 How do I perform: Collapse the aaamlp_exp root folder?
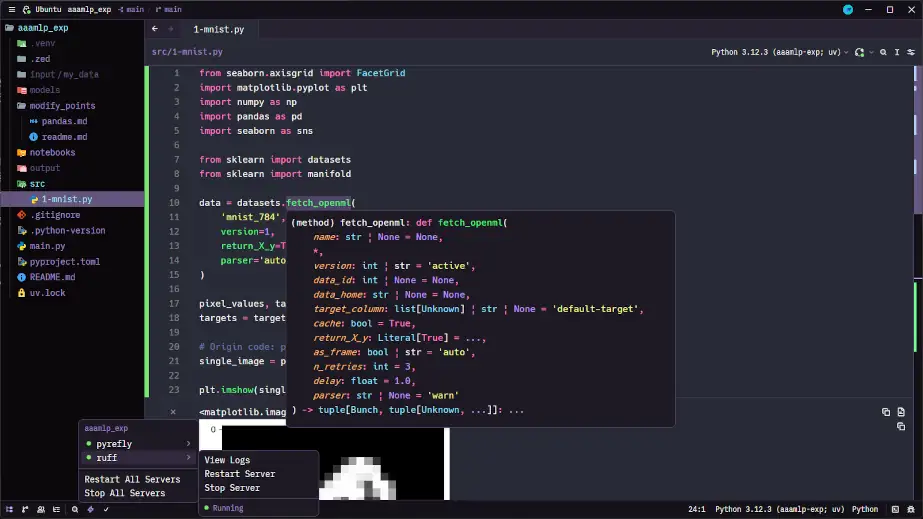coord(72,28)
